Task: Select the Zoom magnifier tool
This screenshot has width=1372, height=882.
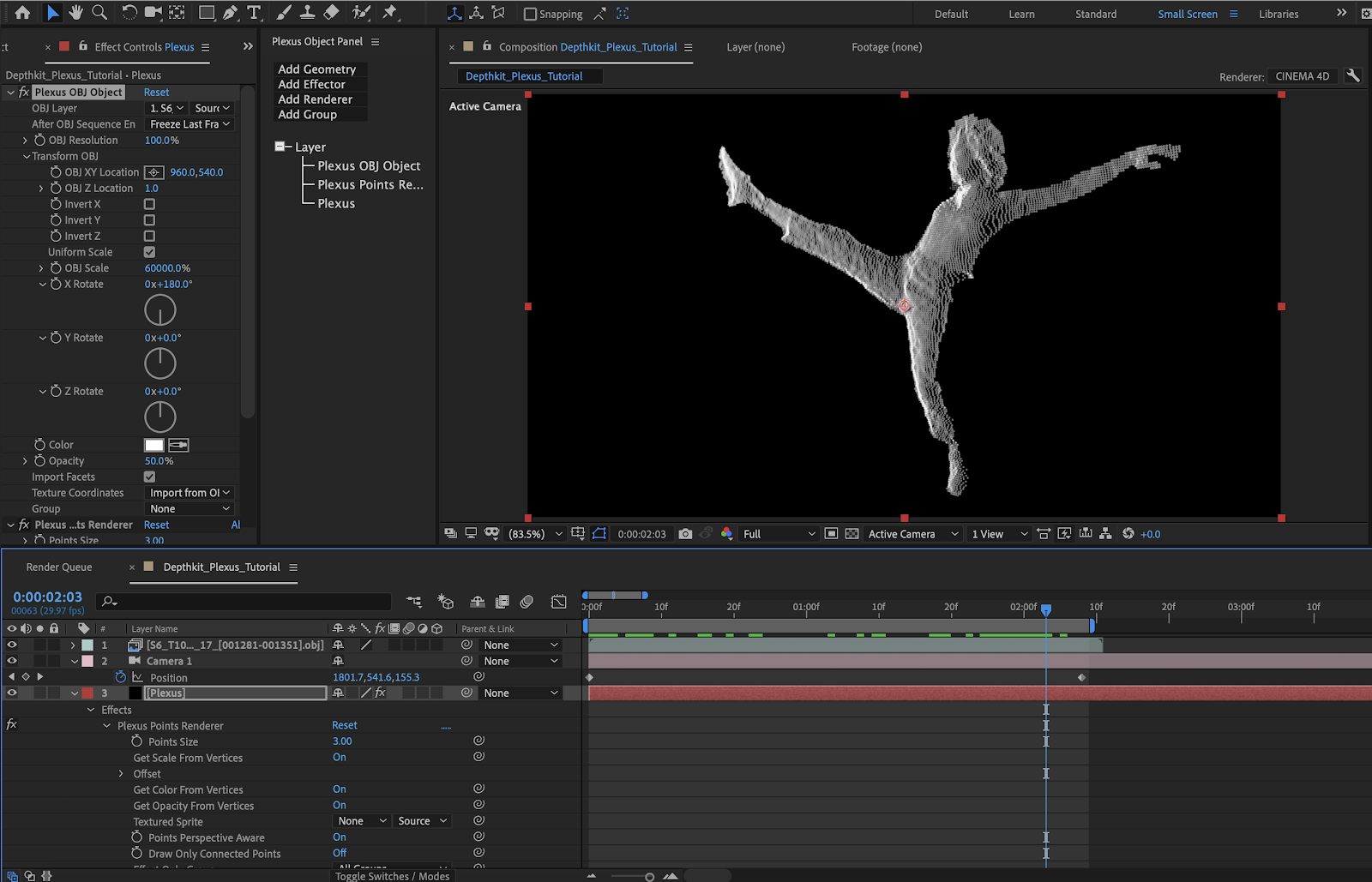Action: [x=99, y=12]
